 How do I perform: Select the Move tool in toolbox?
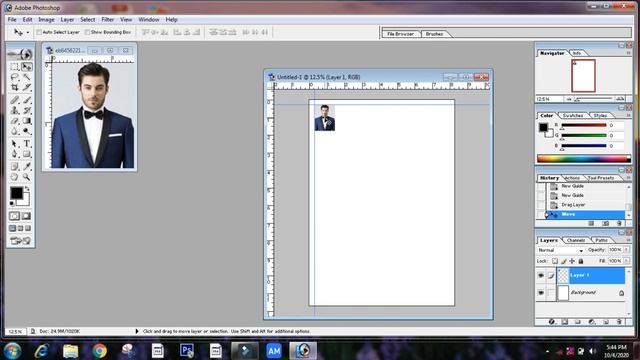click(27, 67)
